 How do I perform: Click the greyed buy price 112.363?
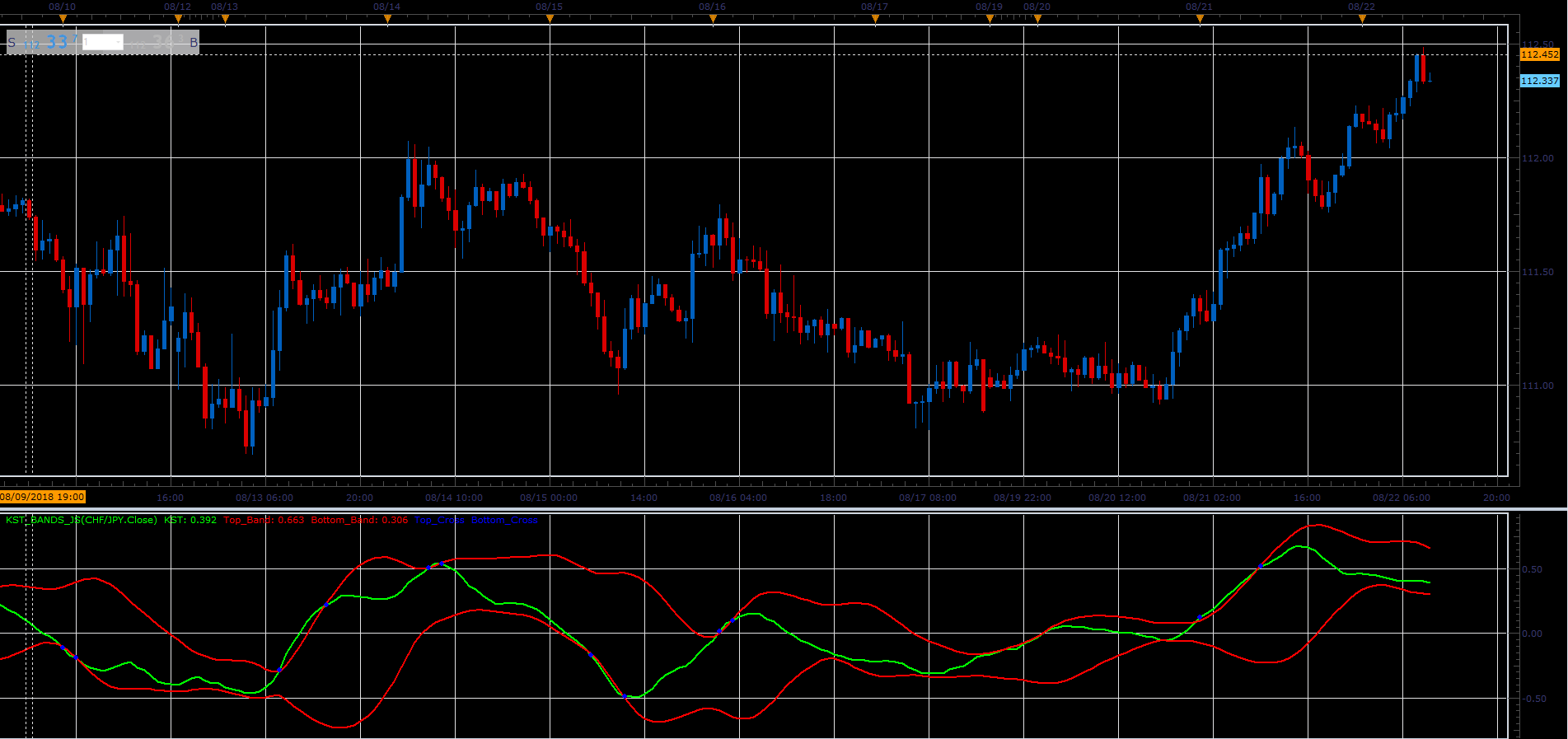[157, 42]
